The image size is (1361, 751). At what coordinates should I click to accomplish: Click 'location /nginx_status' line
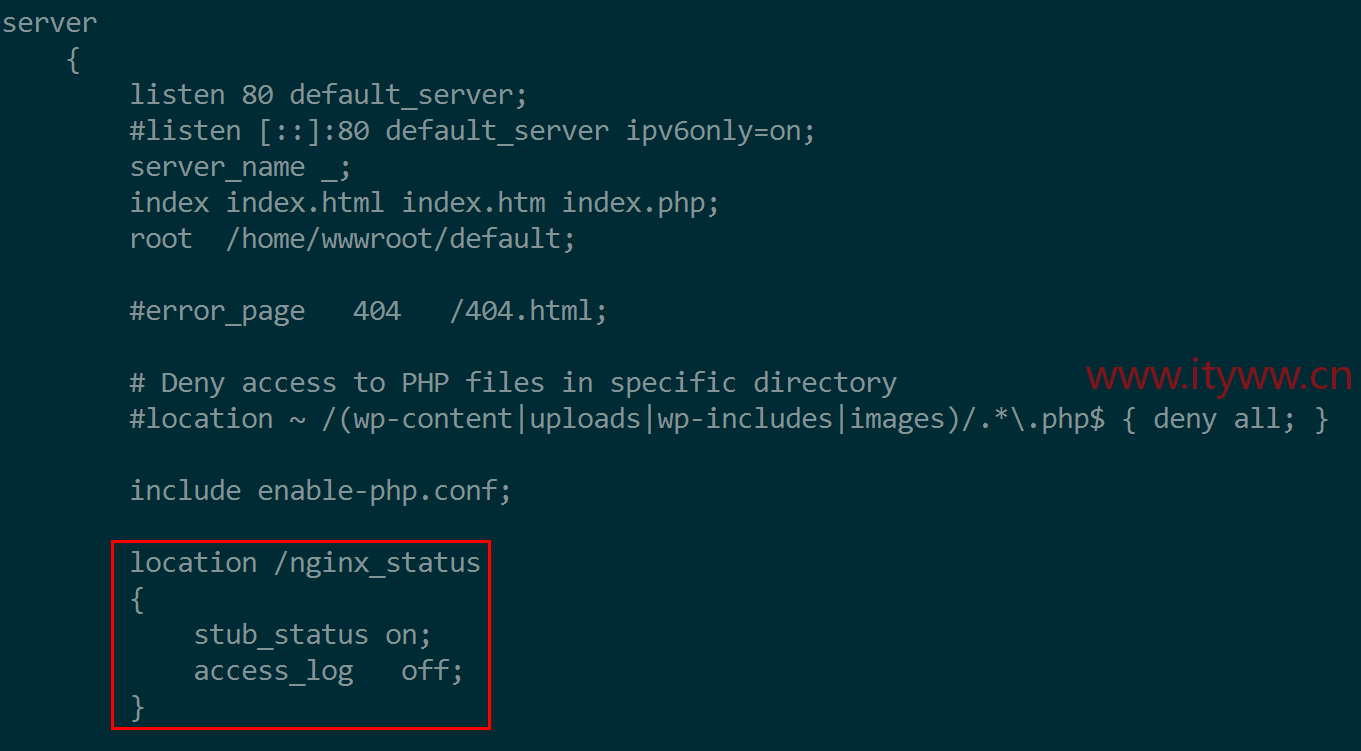[x=305, y=563]
